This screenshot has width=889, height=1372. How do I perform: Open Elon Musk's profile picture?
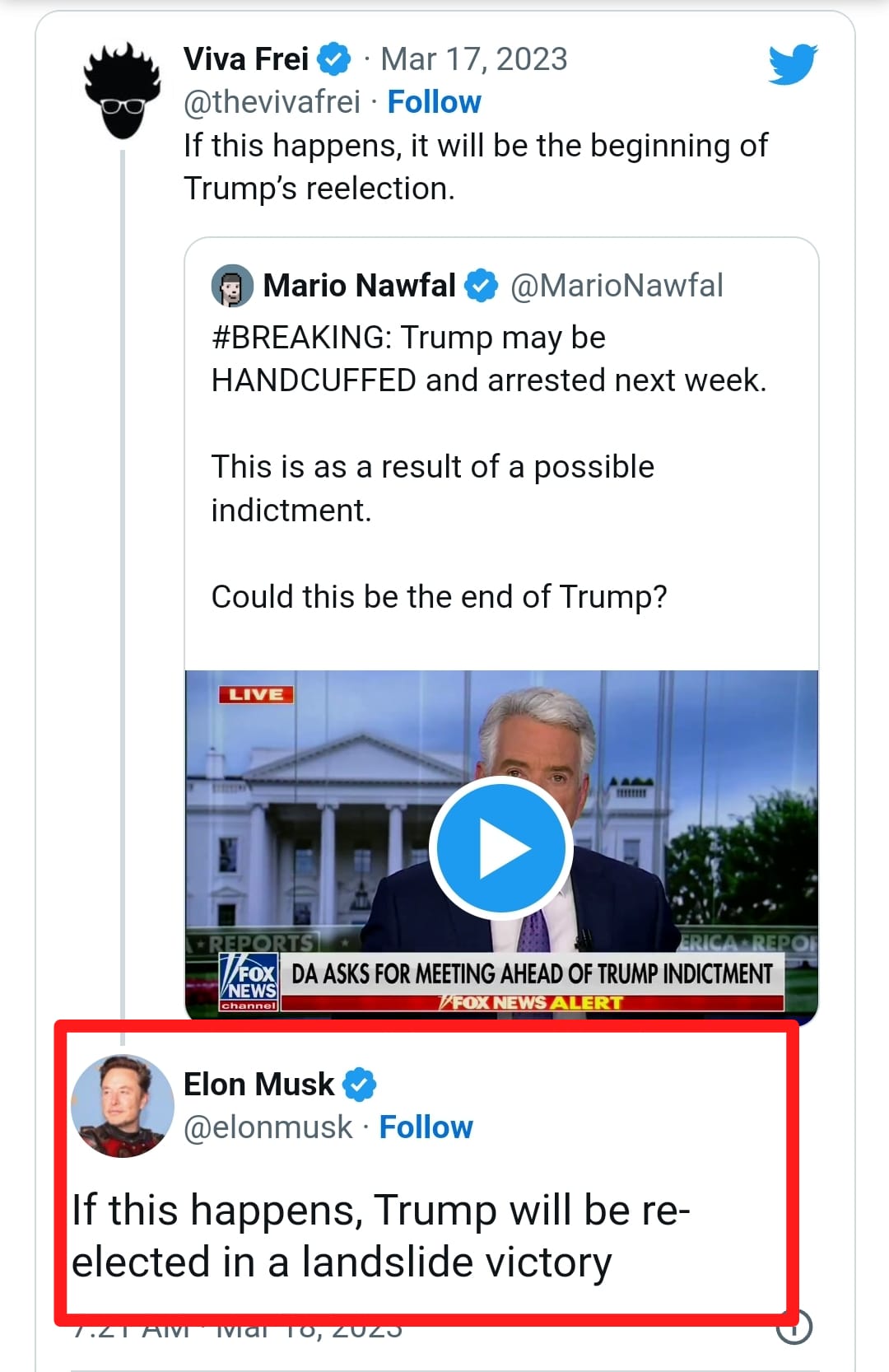pos(123,1105)
